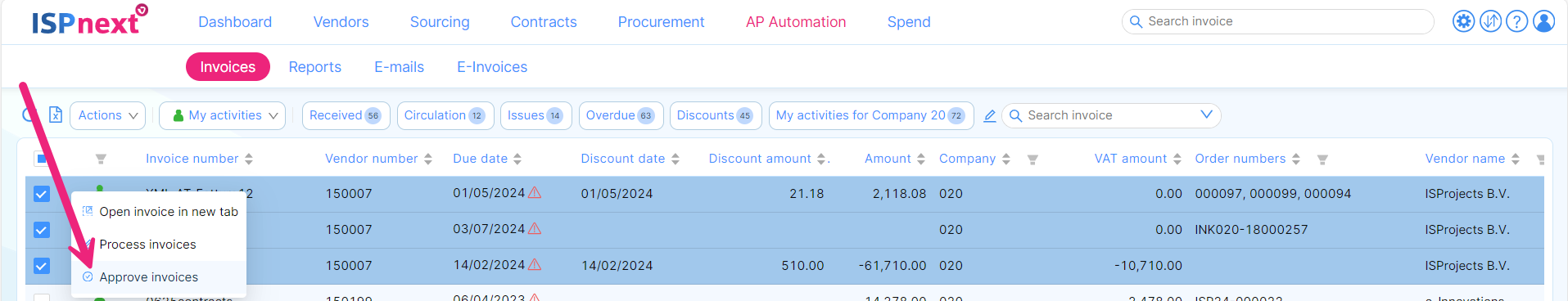Viewport: 1568px width, 301px height.
Task: Filter by Circulation 12 invoices
Action: click(445, 115)
